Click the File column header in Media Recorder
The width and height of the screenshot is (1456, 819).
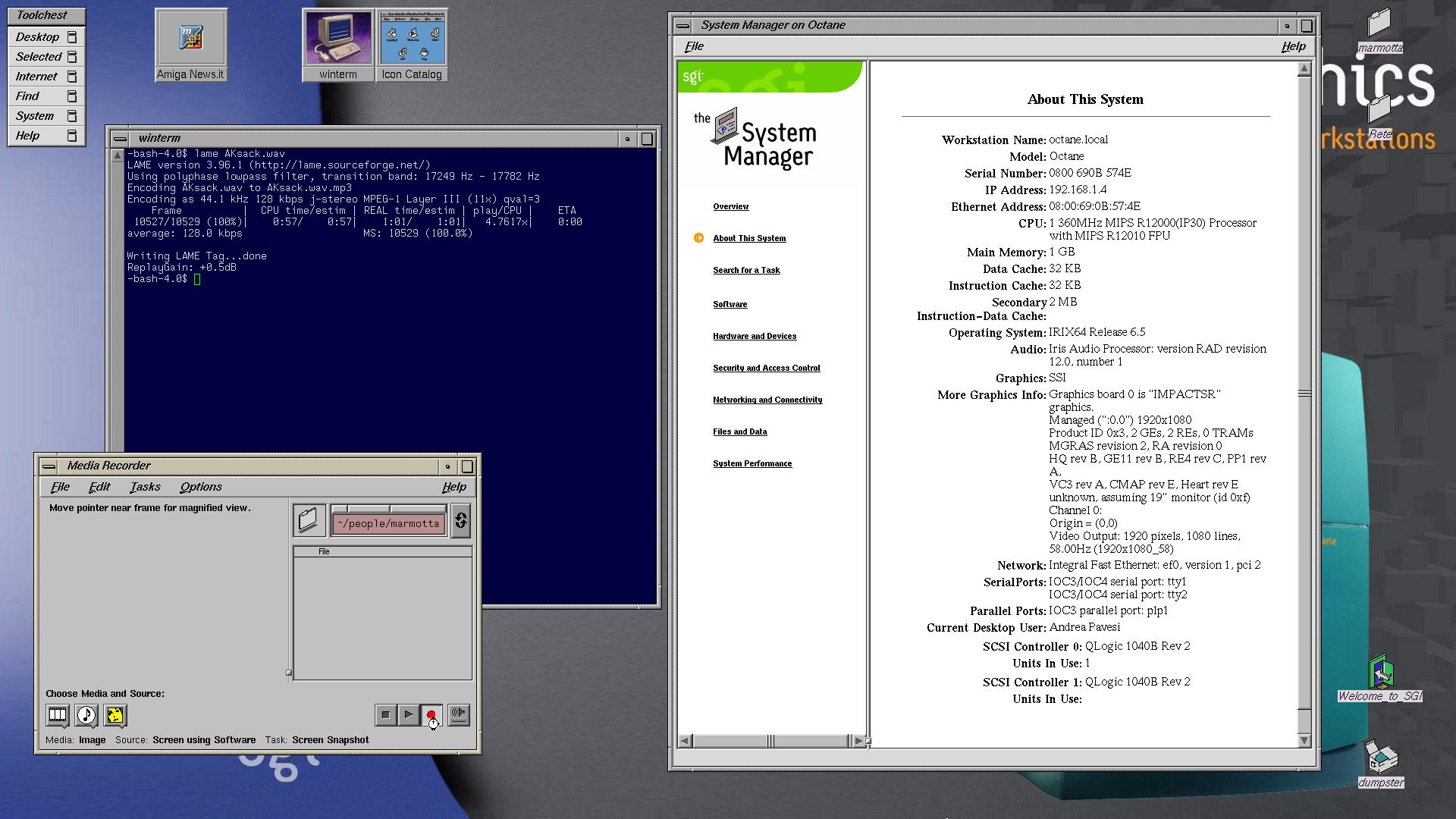[x=383, y=551]
